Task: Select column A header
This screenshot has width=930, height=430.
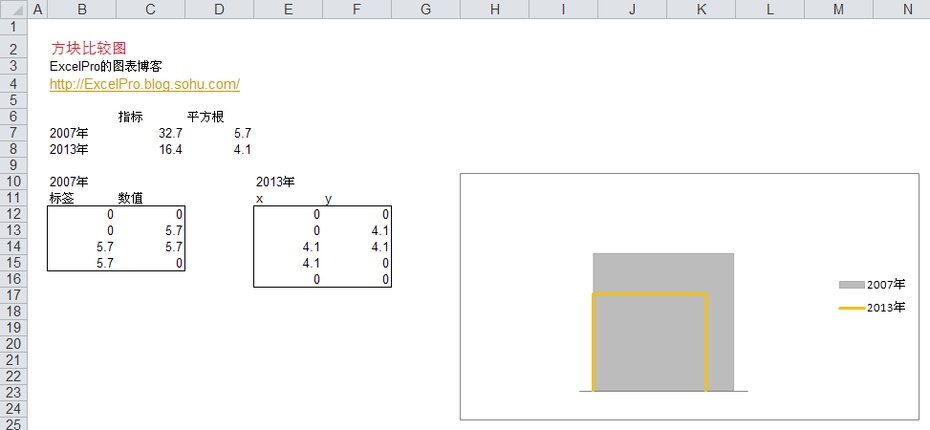Action: 37,9
